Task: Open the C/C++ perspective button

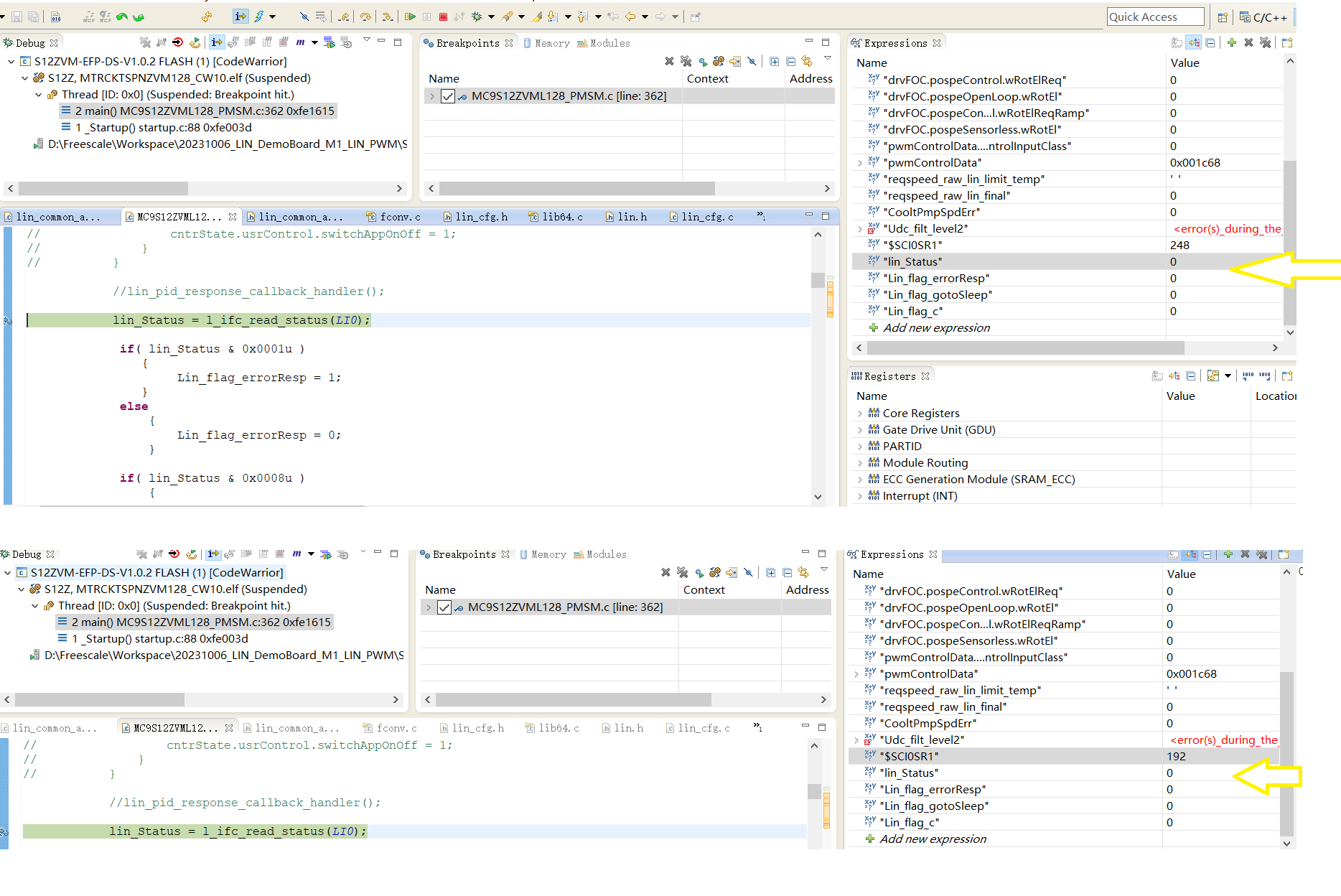Action: (1263, 17)
